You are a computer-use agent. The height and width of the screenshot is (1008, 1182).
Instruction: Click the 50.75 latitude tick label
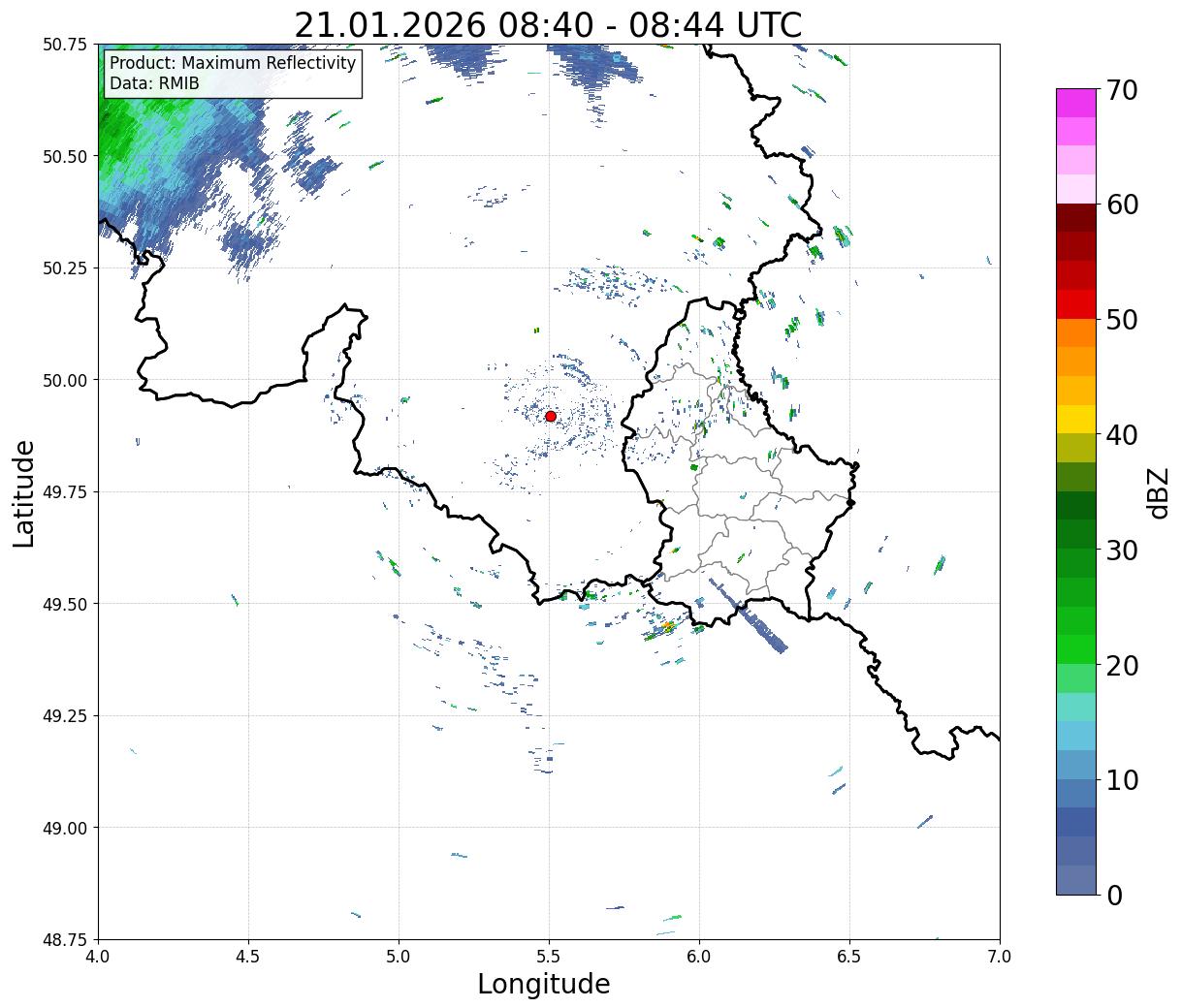coord(64,45)
